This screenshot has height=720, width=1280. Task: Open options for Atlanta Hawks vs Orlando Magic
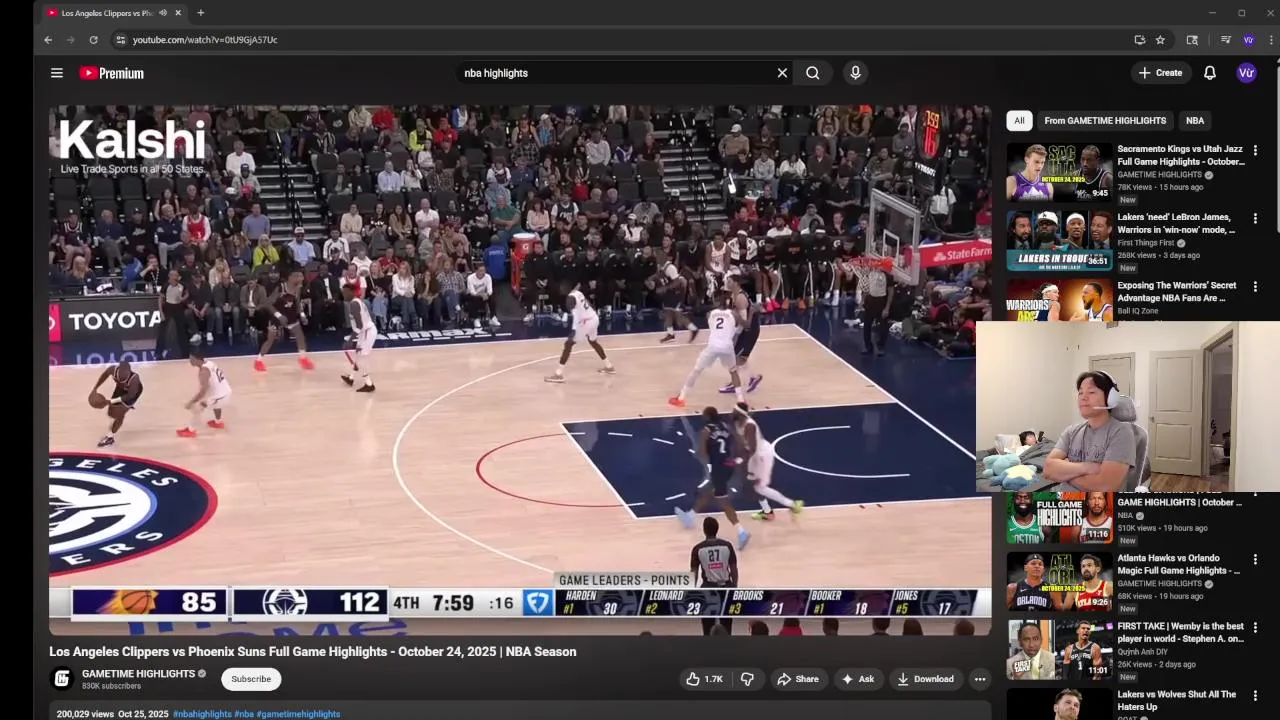(1255, 559)
